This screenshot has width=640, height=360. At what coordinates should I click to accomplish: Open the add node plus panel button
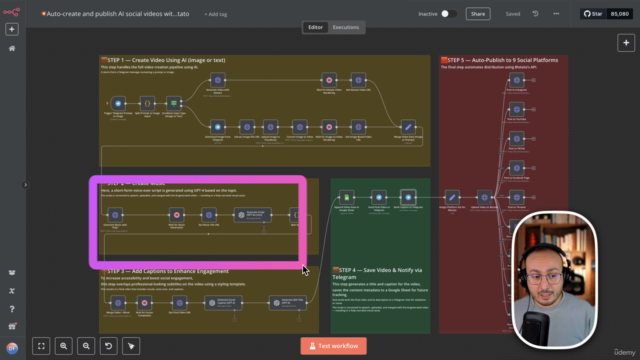point(626,43)
